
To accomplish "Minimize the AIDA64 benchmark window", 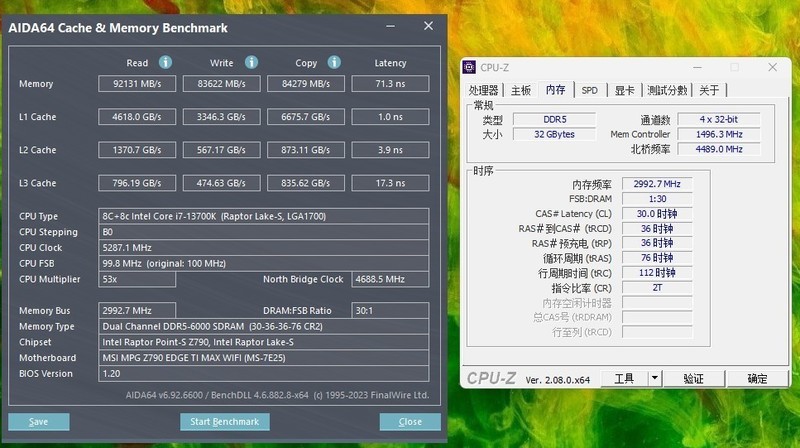I will 391,26.
